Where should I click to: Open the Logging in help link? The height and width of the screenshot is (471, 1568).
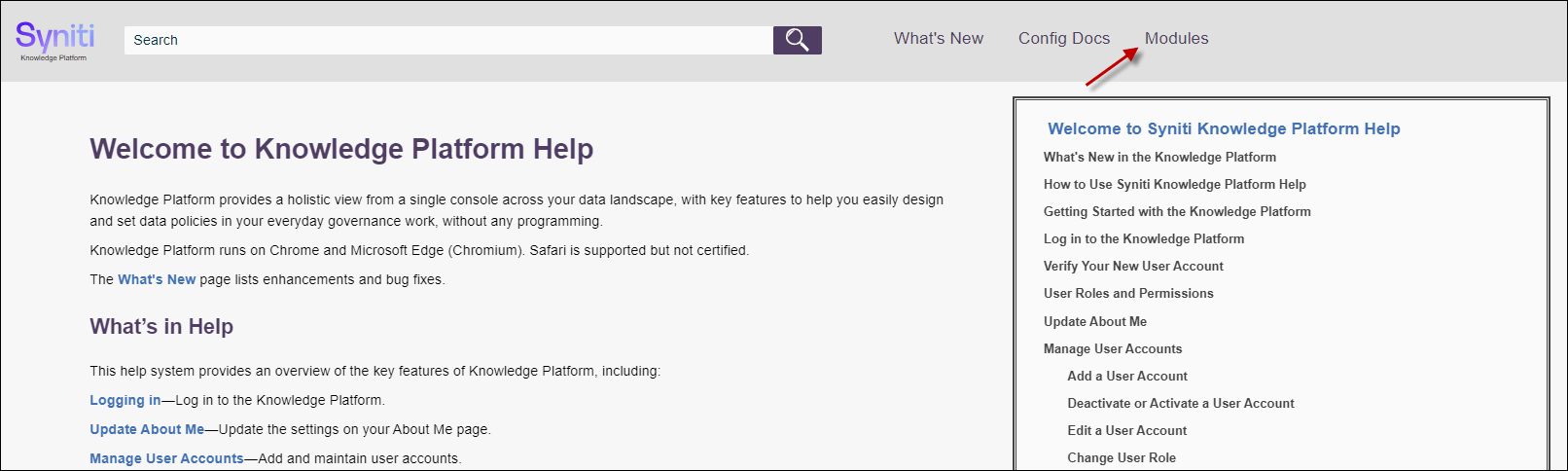click(125, 400)
